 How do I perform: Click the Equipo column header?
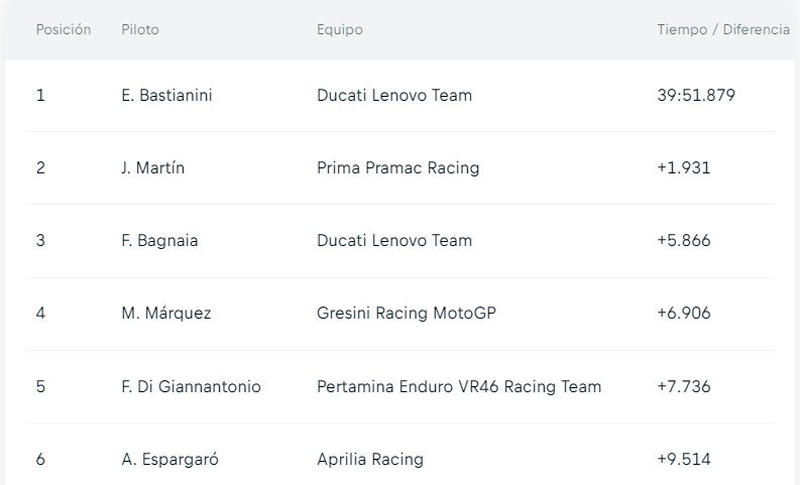[340, 30]
